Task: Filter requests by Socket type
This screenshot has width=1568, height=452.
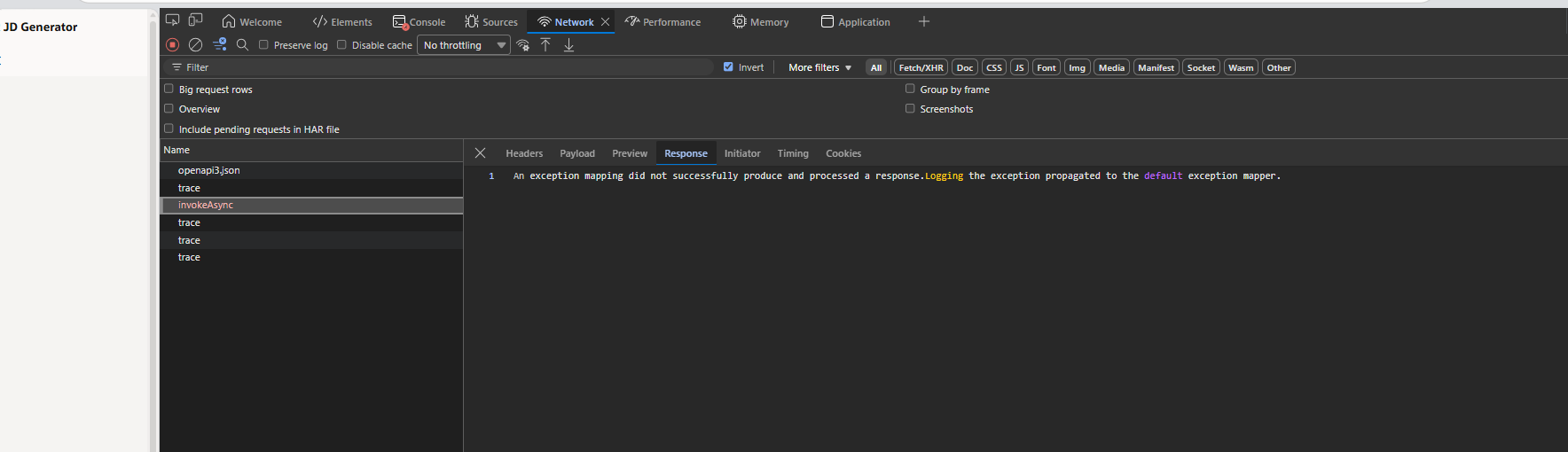Action: click(1201, 67)
